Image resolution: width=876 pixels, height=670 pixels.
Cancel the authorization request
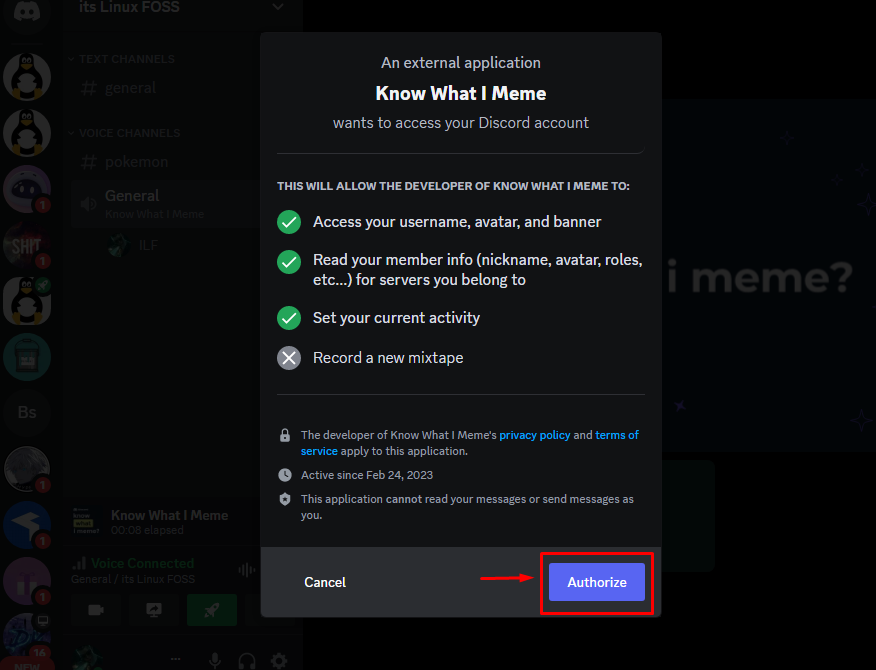325,582
